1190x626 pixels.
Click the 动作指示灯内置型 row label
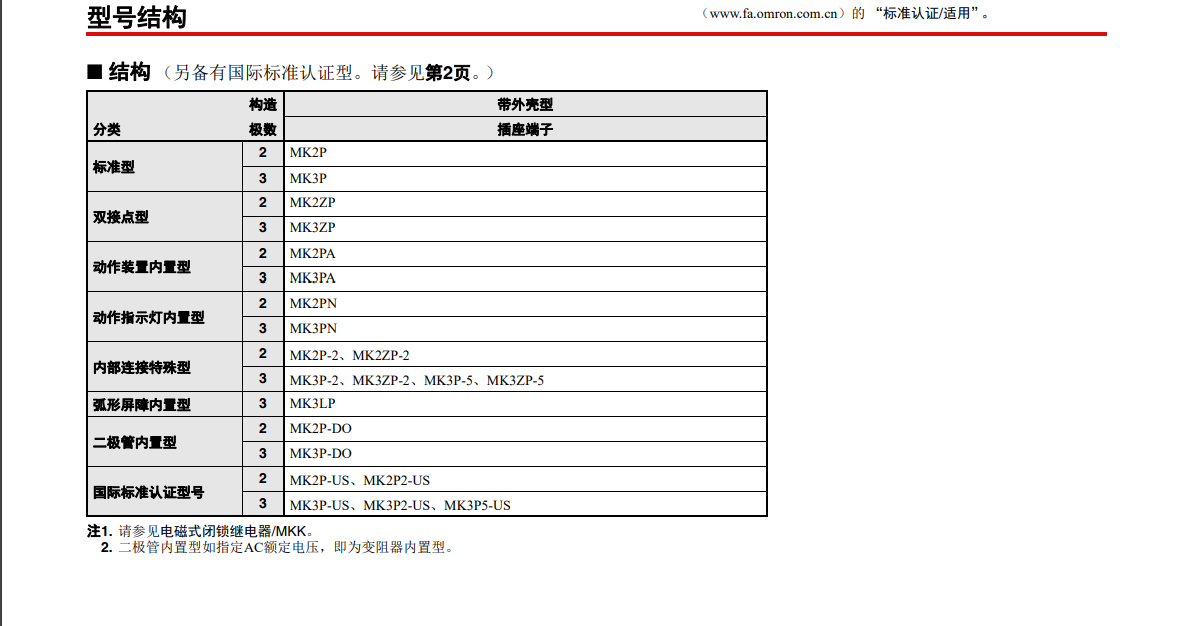[x=148, y=317]
